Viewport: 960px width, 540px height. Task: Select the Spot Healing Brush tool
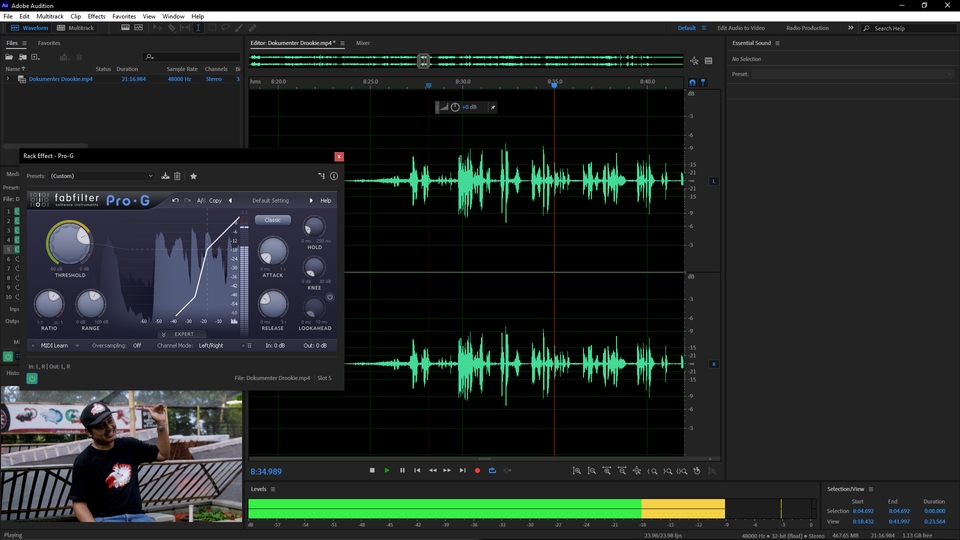coord(252,28)
